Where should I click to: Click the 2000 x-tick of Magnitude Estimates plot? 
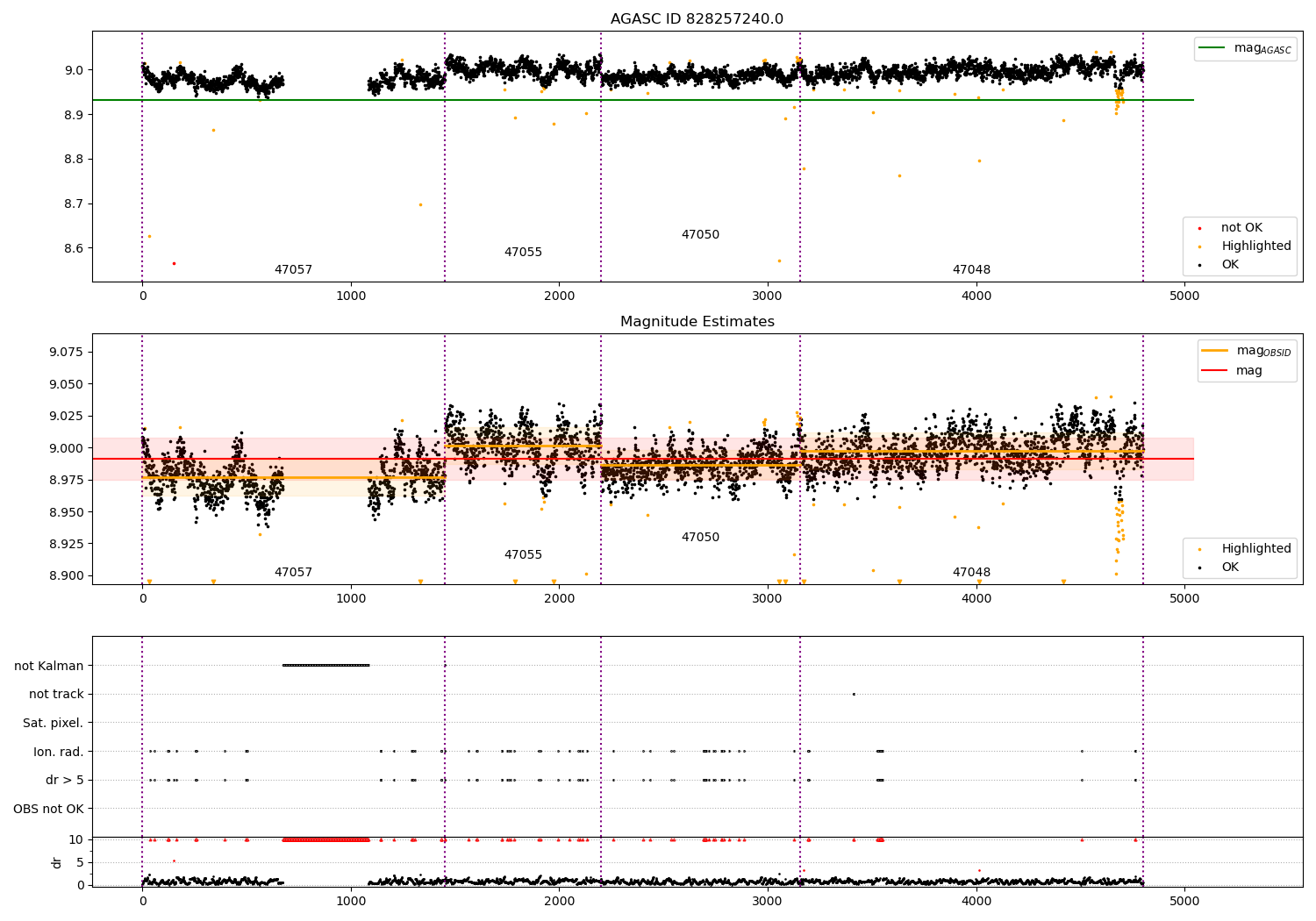(559, 599)
